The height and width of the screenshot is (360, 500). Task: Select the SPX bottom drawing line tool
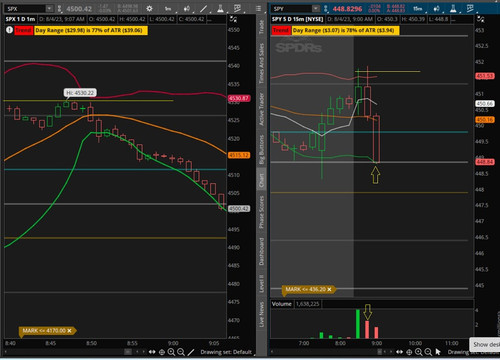point(191,352)
